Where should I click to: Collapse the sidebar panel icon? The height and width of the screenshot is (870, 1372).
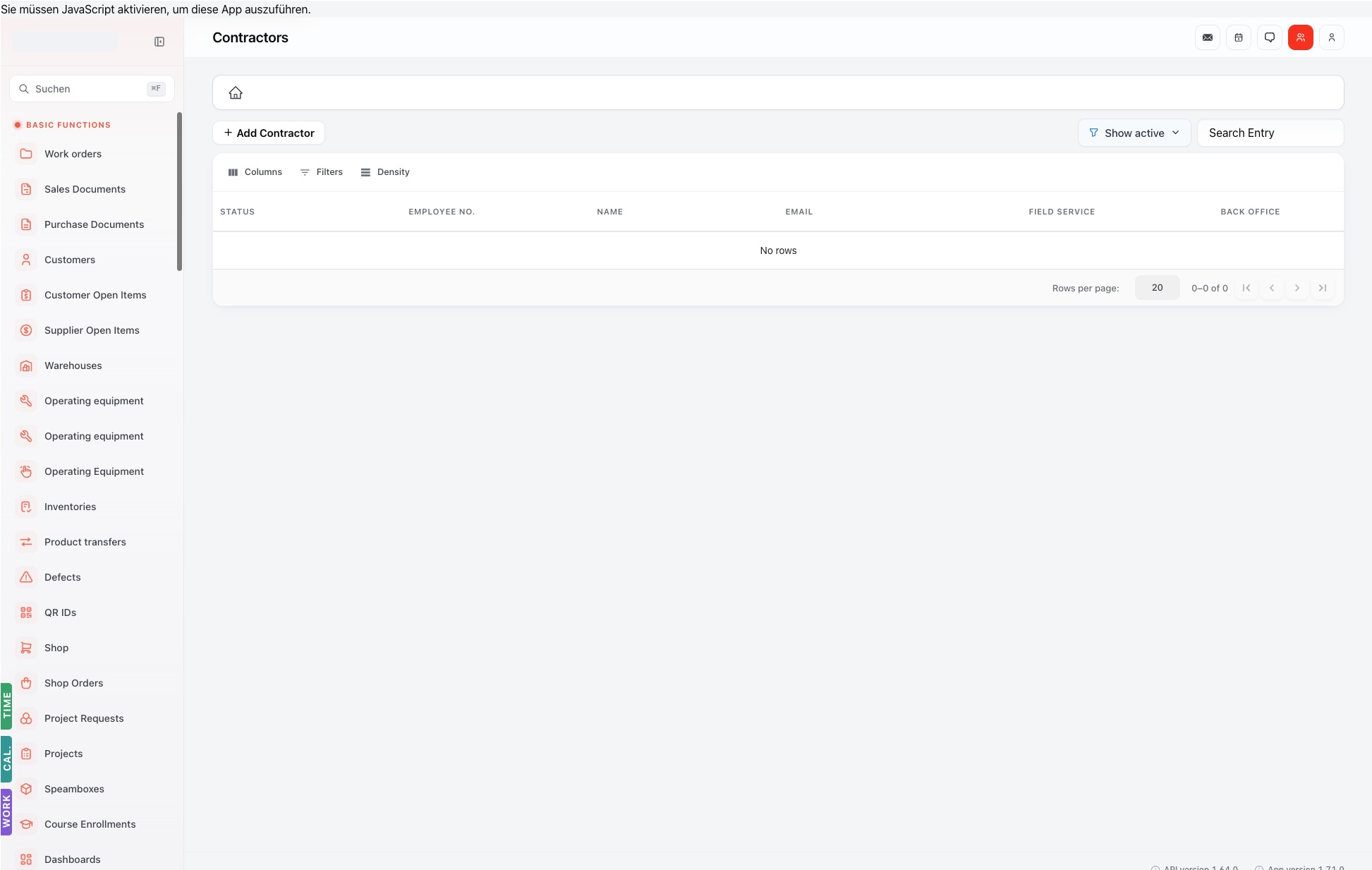point(159,42)
